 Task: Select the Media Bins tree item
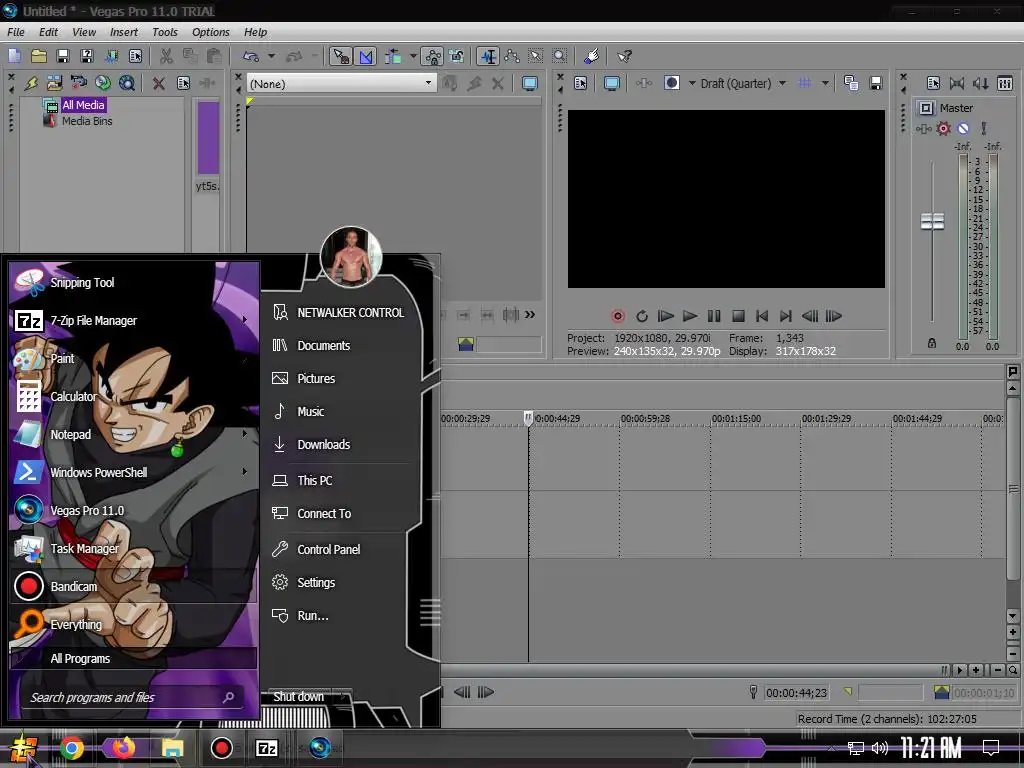tap(86, 121)
